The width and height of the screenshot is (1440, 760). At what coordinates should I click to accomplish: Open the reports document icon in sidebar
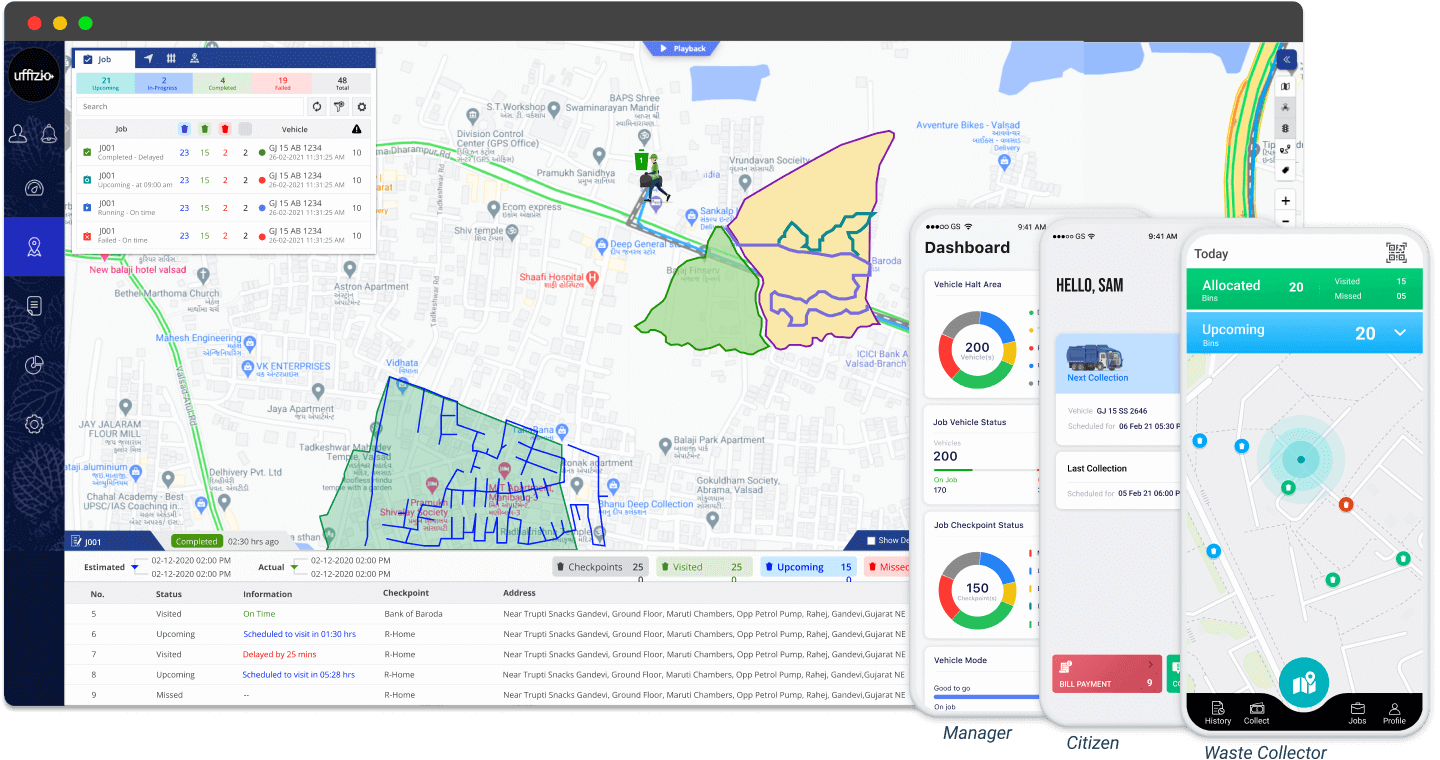pyautogui.click(x=34, y=305)
